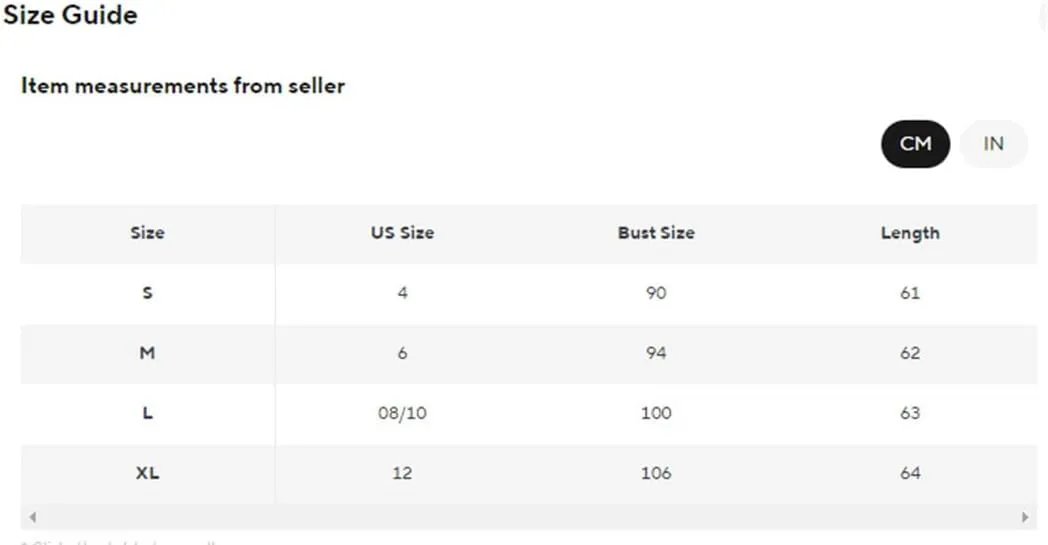Click the S size row label
The image size is (1048, 545).
click(148, 293)
